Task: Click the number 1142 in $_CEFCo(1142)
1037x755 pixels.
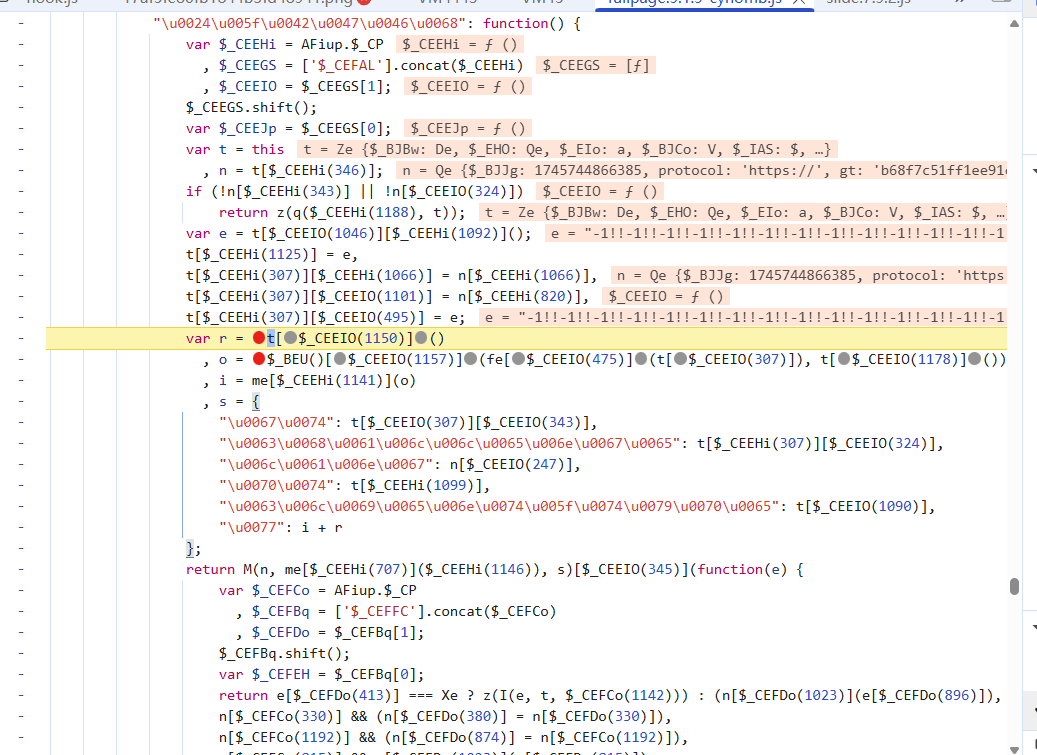Action: click(x=647, y=695)
